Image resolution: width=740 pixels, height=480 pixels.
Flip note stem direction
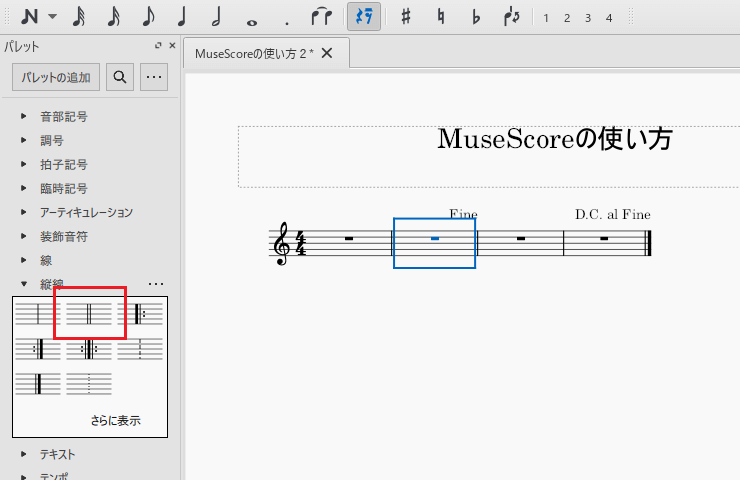coord(512,17)
